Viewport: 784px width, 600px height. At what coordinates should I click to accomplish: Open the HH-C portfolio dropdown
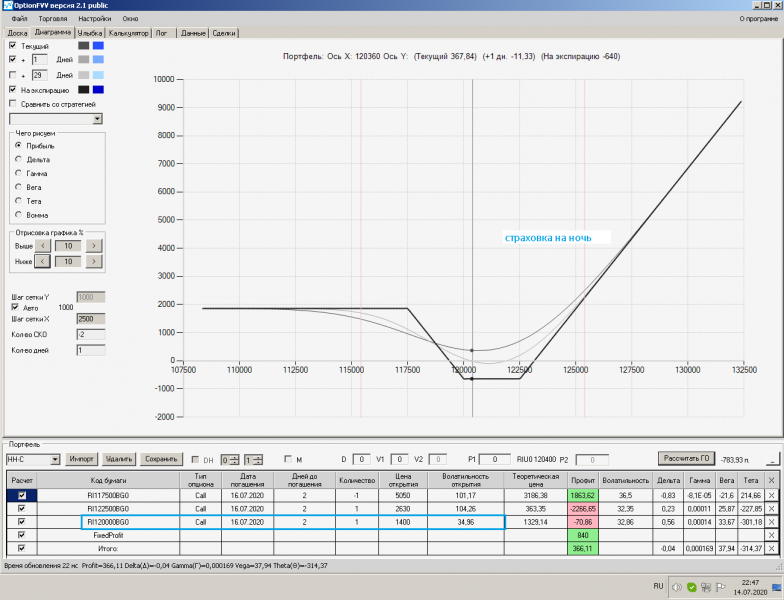(x=56, y=459)
